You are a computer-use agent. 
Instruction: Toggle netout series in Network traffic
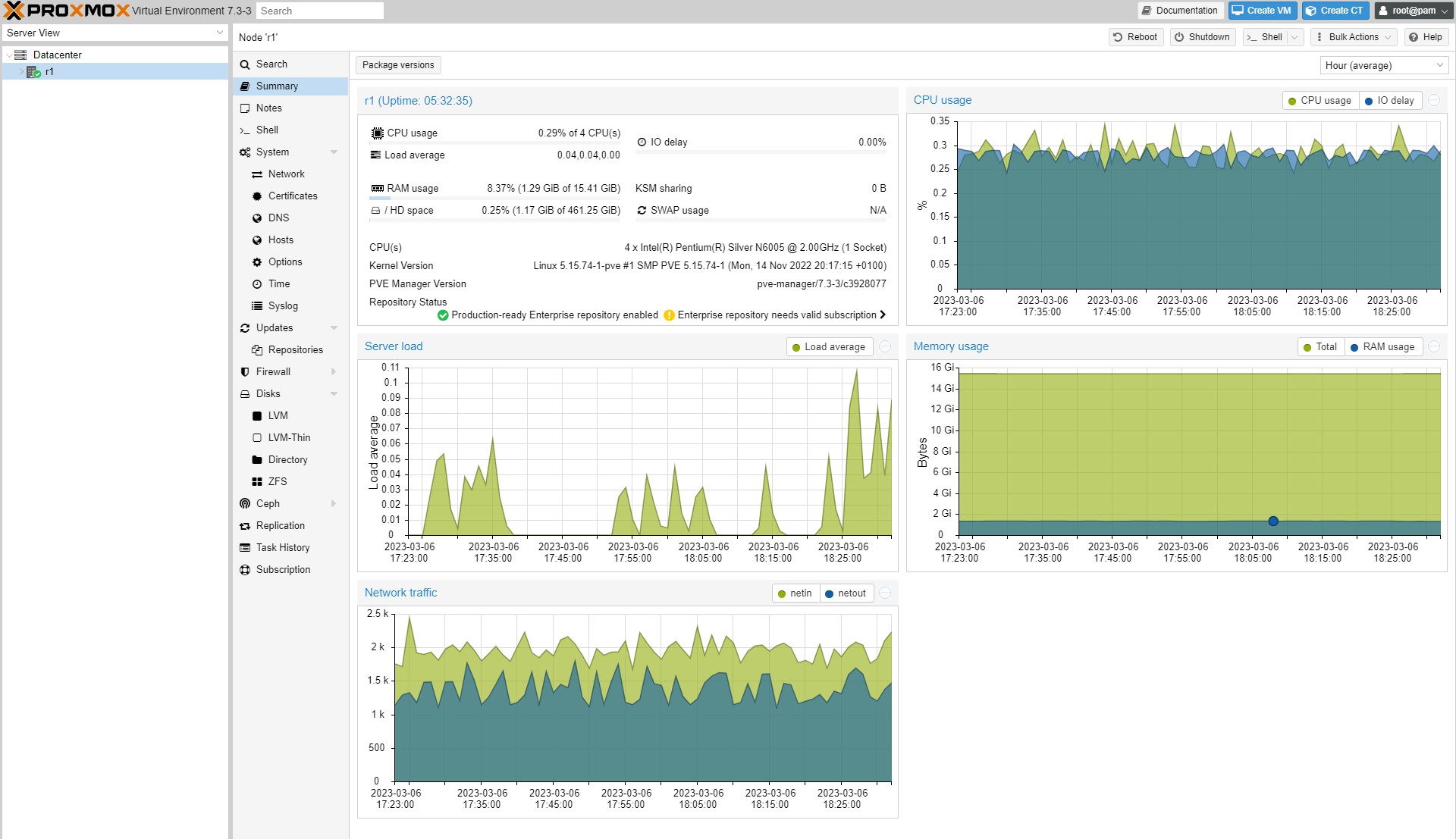click(845, 593)
